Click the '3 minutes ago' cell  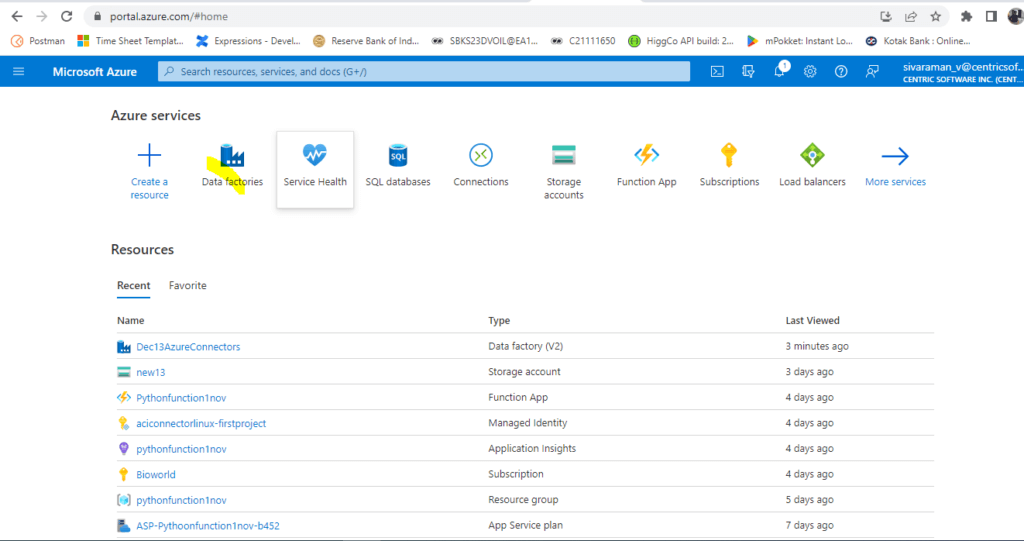(x=817, y=346)
